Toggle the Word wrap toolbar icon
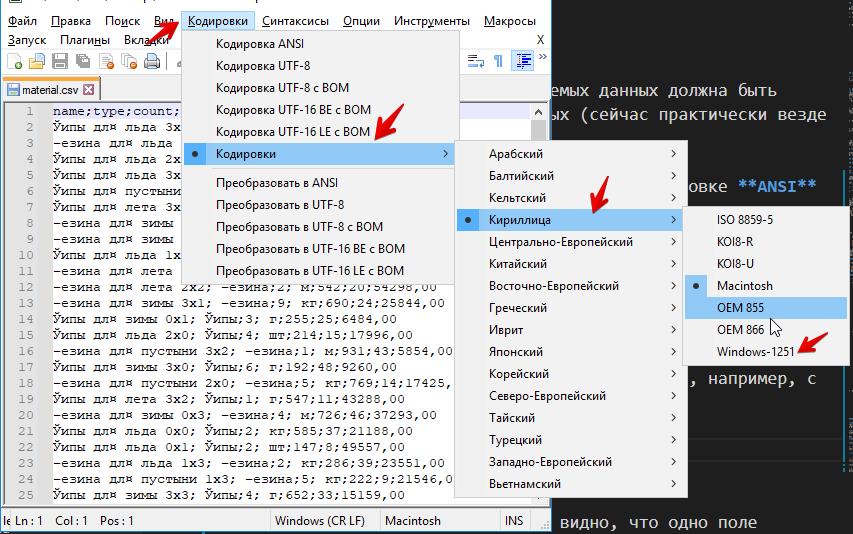 click(x=475, y=62)
